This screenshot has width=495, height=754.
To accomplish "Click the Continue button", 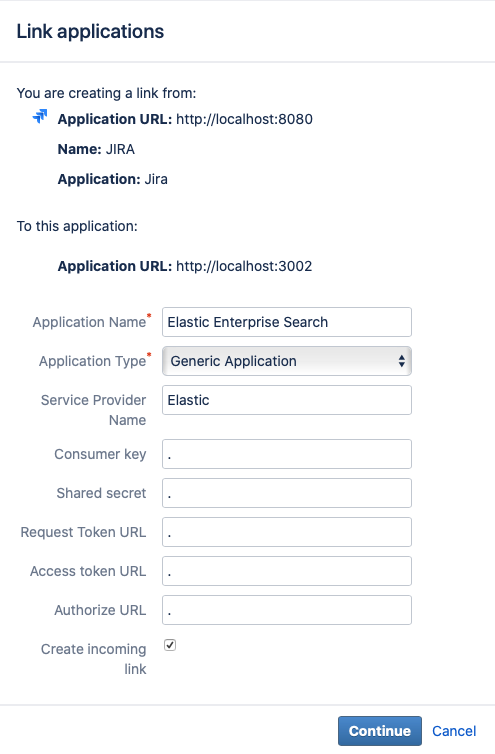I will (x=380, y=731).
